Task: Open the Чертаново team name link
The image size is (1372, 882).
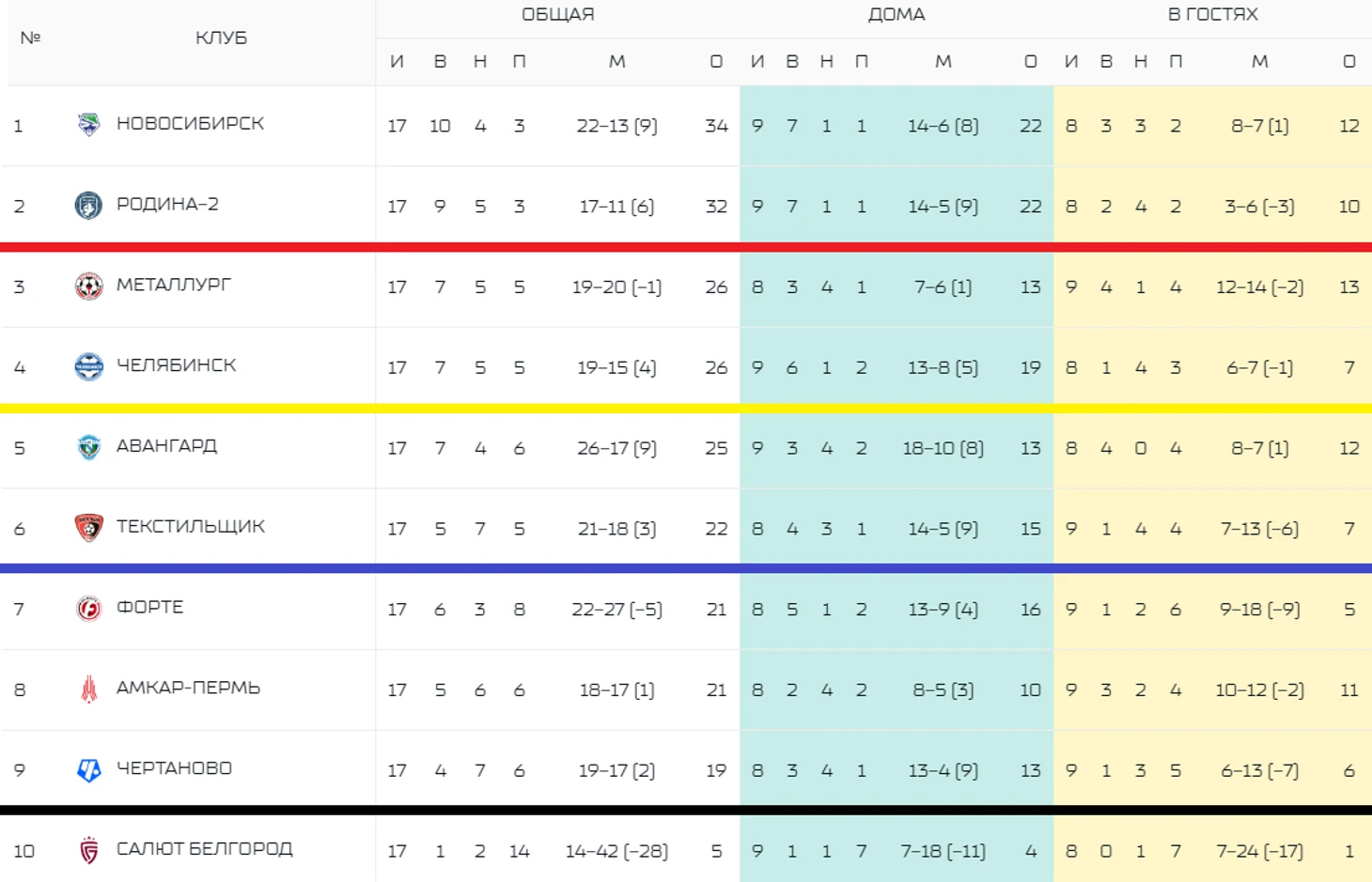Action: tap(174, 768)
